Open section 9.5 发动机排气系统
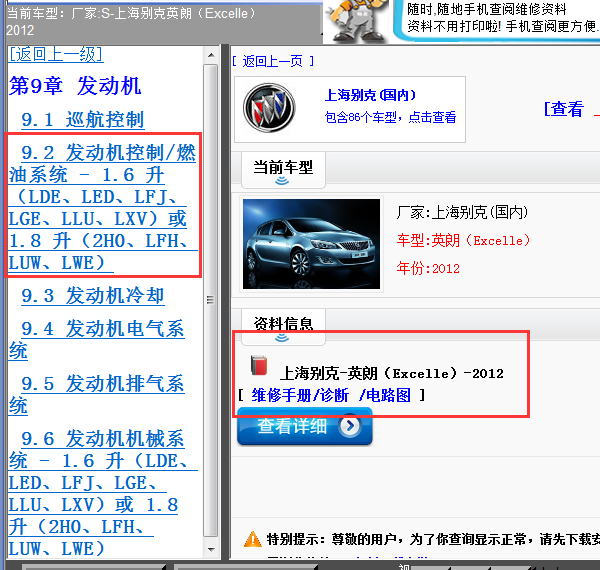This screenshot has width=600, height=570. [97, 395]
